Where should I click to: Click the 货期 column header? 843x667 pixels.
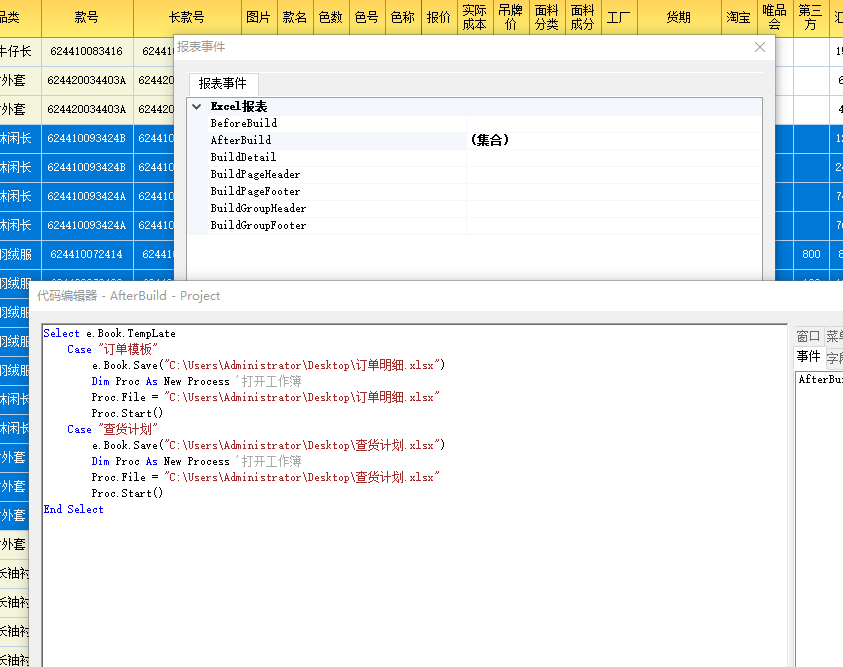click(x=679, y=18)
